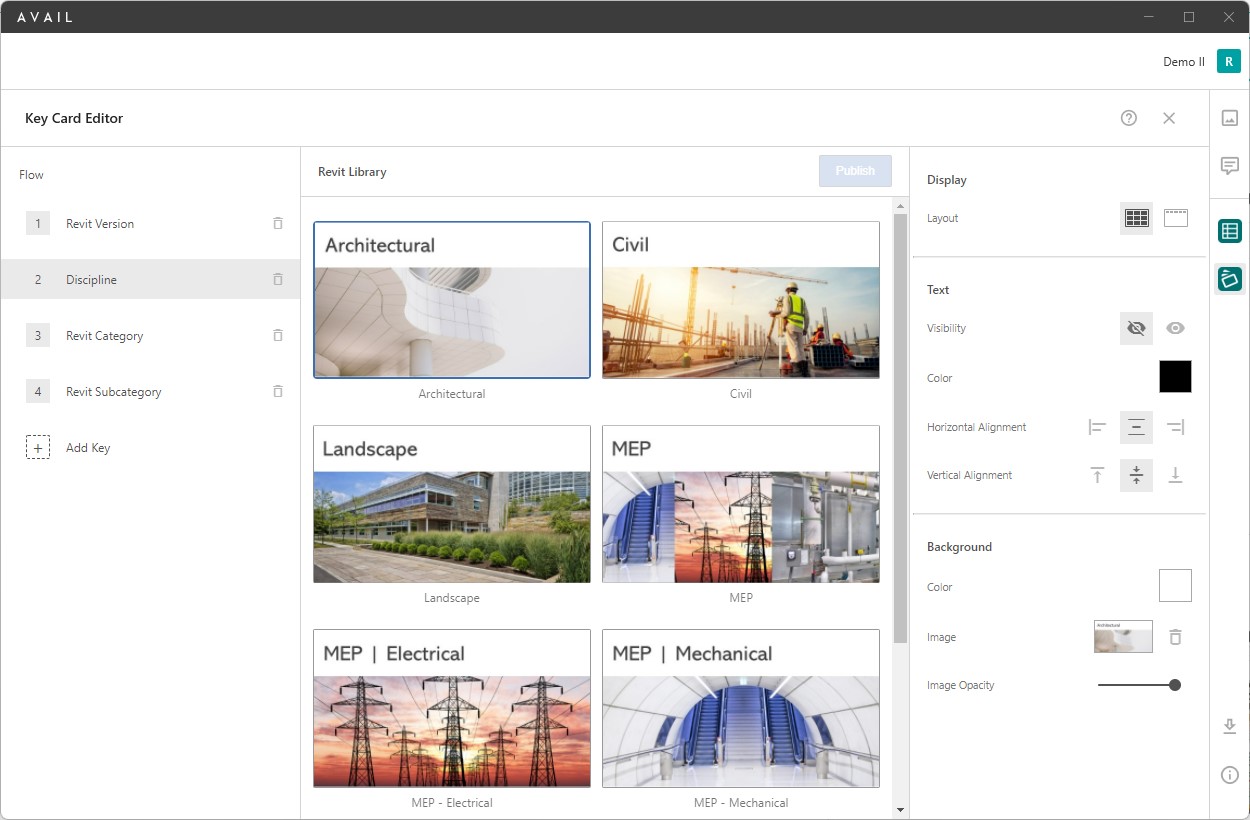Select the Civil key card
1250x820 pixels.
click(741, 300)
